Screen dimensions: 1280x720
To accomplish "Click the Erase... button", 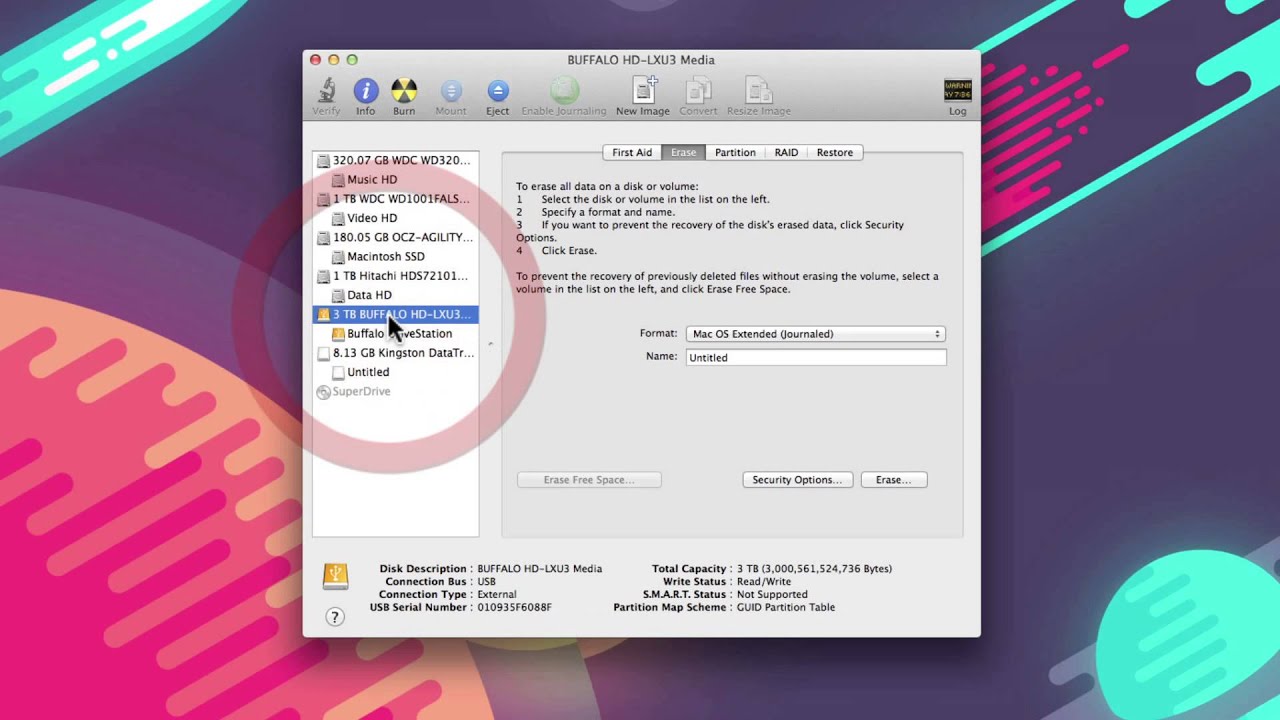I will 894,480.
